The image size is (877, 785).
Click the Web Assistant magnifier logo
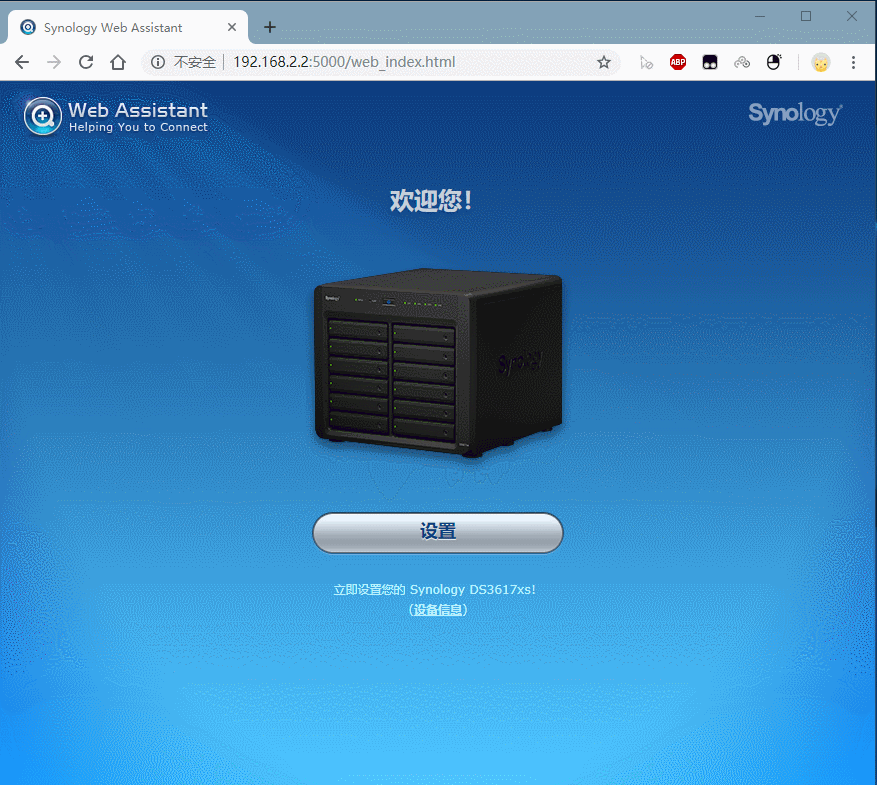coord(43,116)
